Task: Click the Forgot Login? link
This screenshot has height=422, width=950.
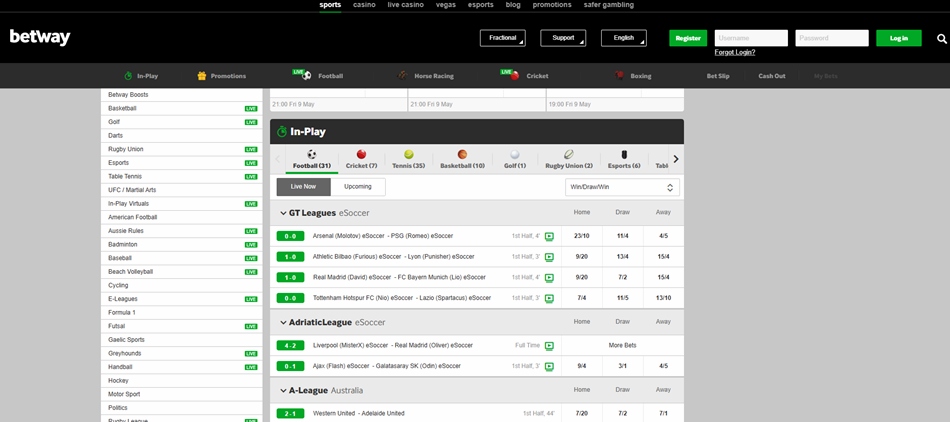Action: (x=735, y=53)
